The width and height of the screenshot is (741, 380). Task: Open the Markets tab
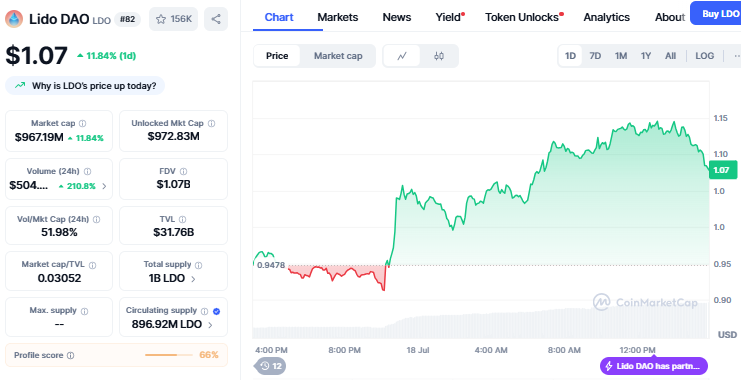pyautogui.click(x=337, y=17)
